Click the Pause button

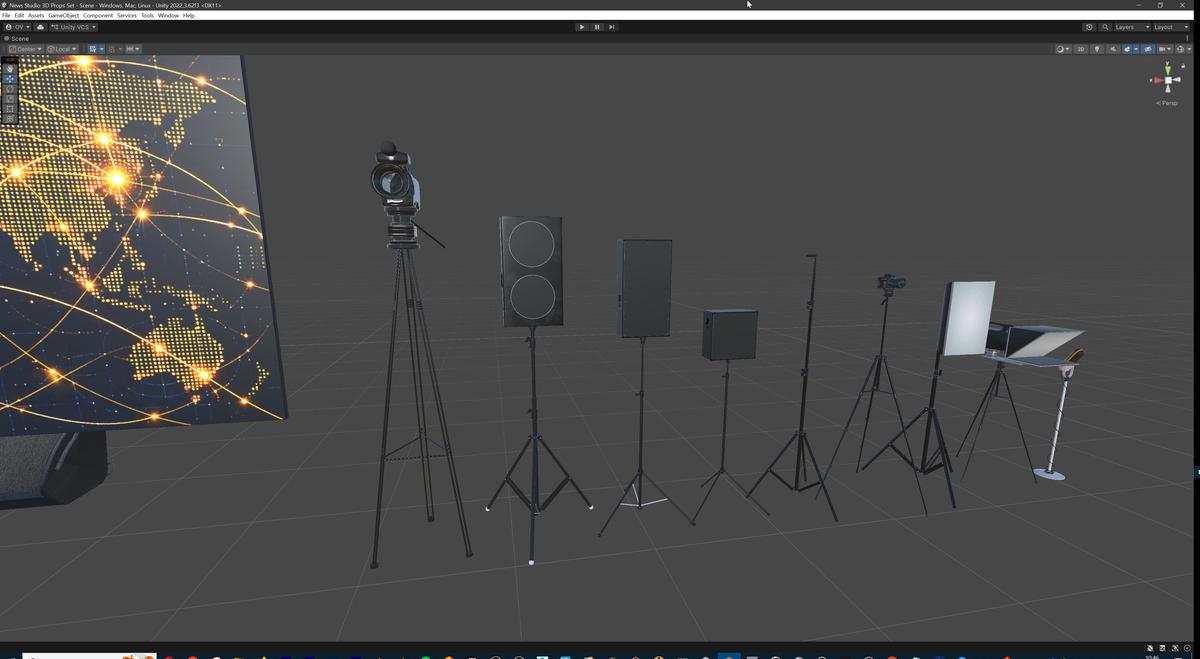[597, 27]
